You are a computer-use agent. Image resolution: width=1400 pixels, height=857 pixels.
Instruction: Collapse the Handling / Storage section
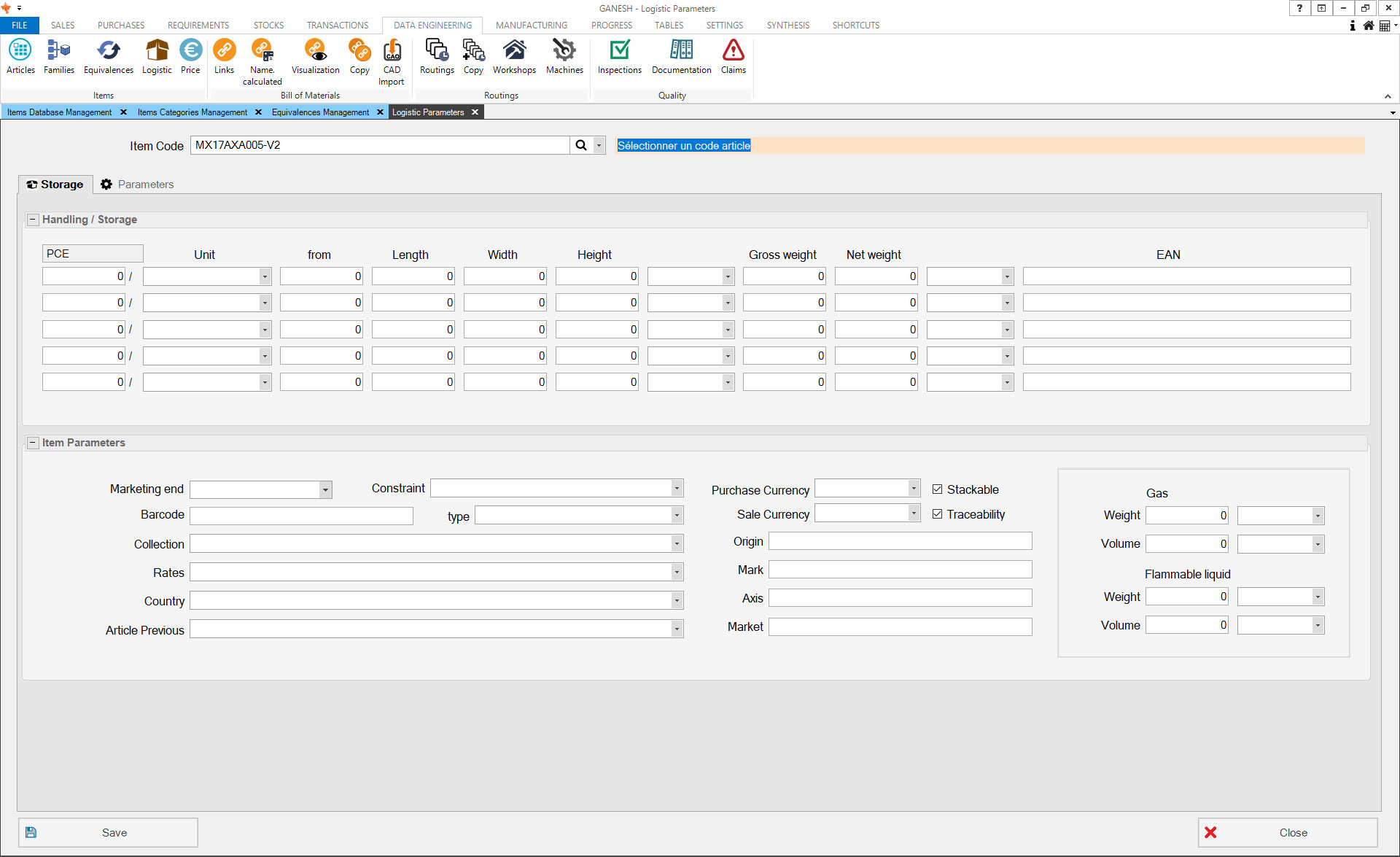(33, 220)
